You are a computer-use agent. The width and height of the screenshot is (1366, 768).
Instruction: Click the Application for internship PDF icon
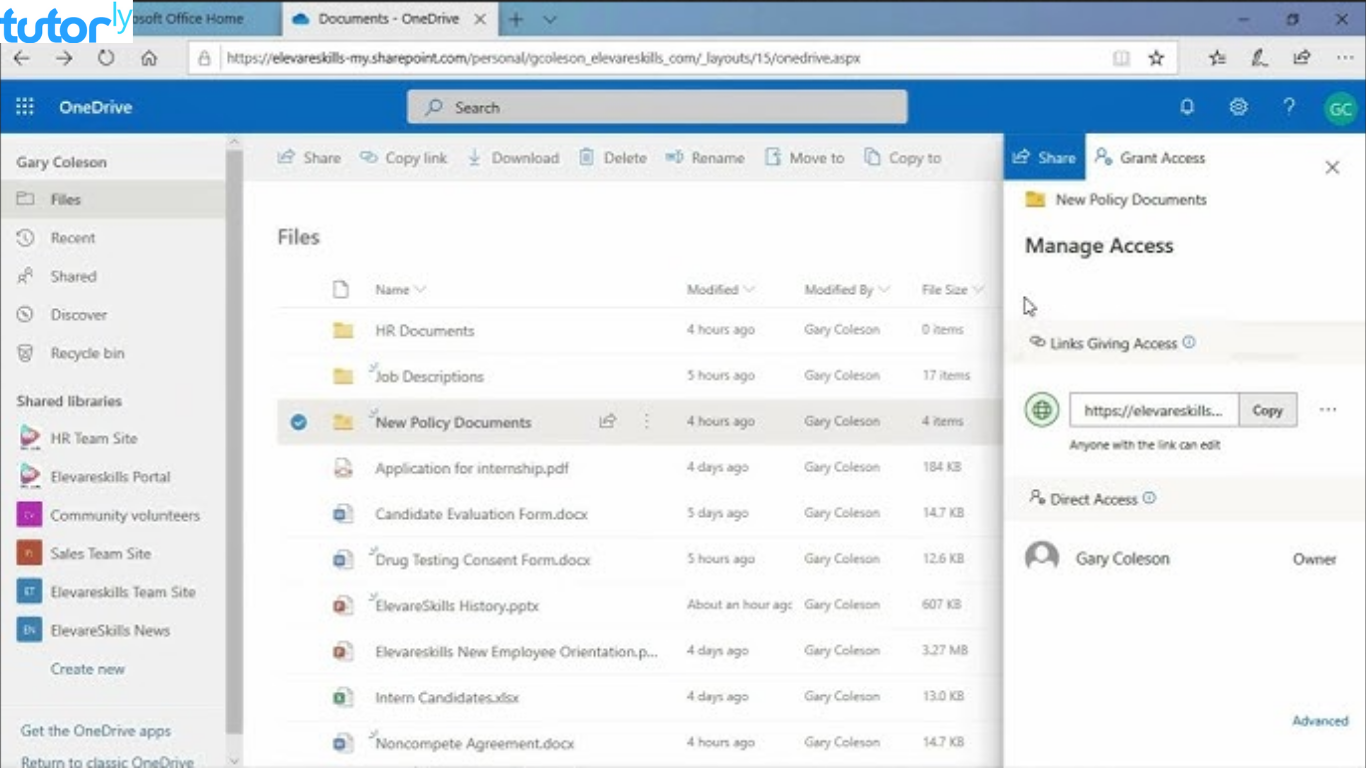[x=342, y=468]
